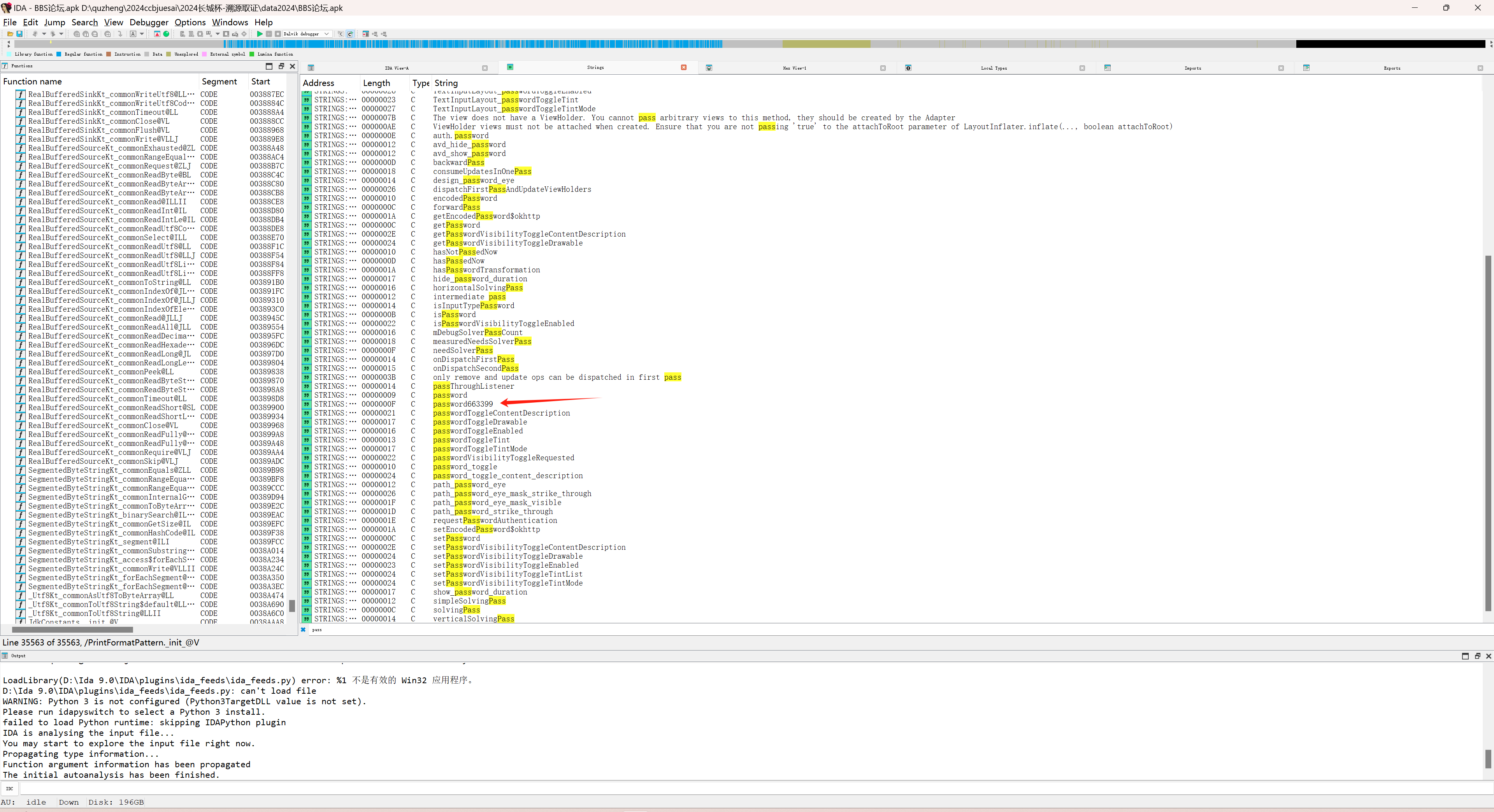Viewport: 1494px width, 812px height.
Task: Select the password663399 string row
Action: 463,404
